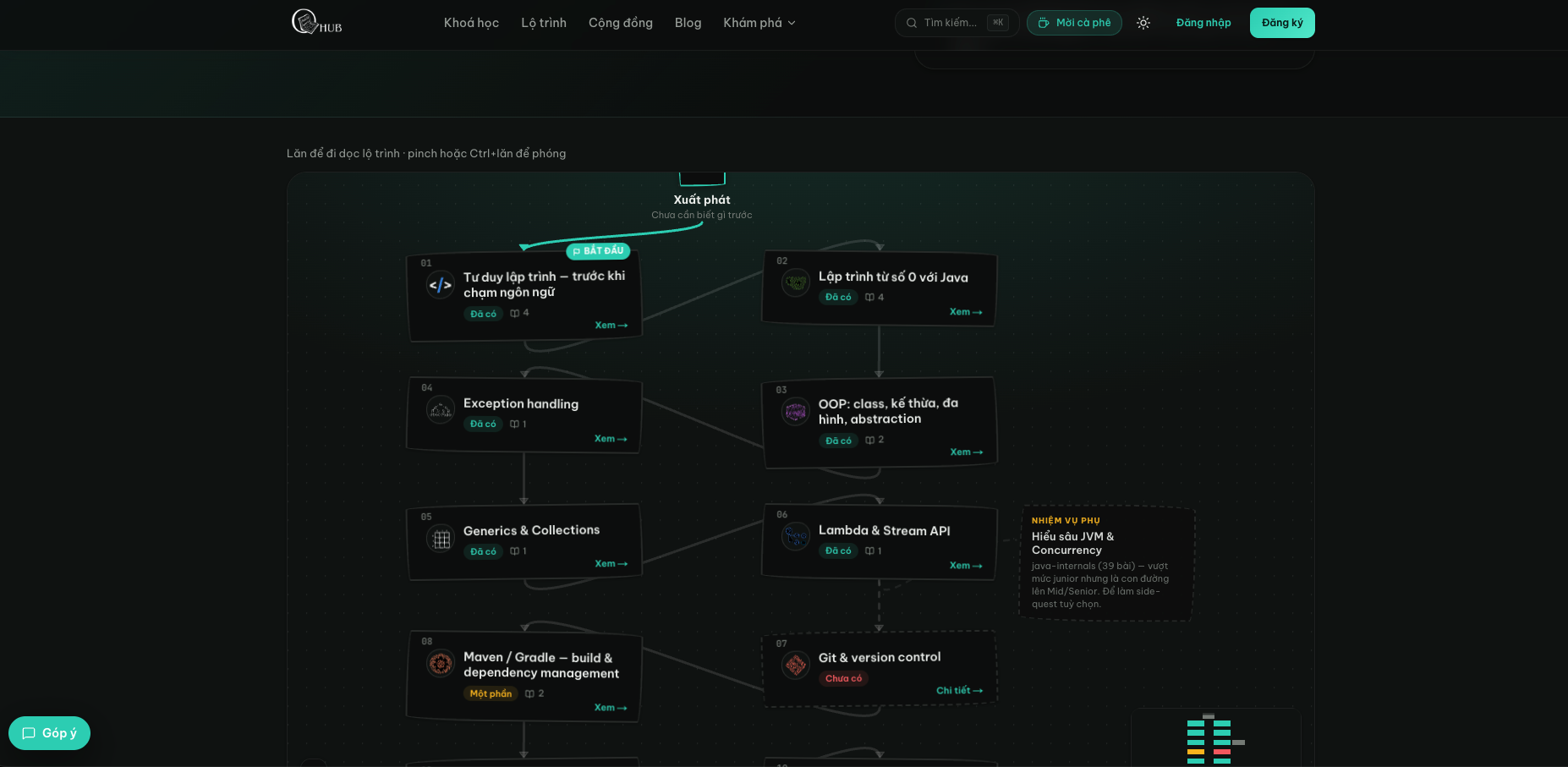1568x767 pixels.
Task: Click the Chưa có status tag
Action: pyautogui.click(x=843, y=678)
